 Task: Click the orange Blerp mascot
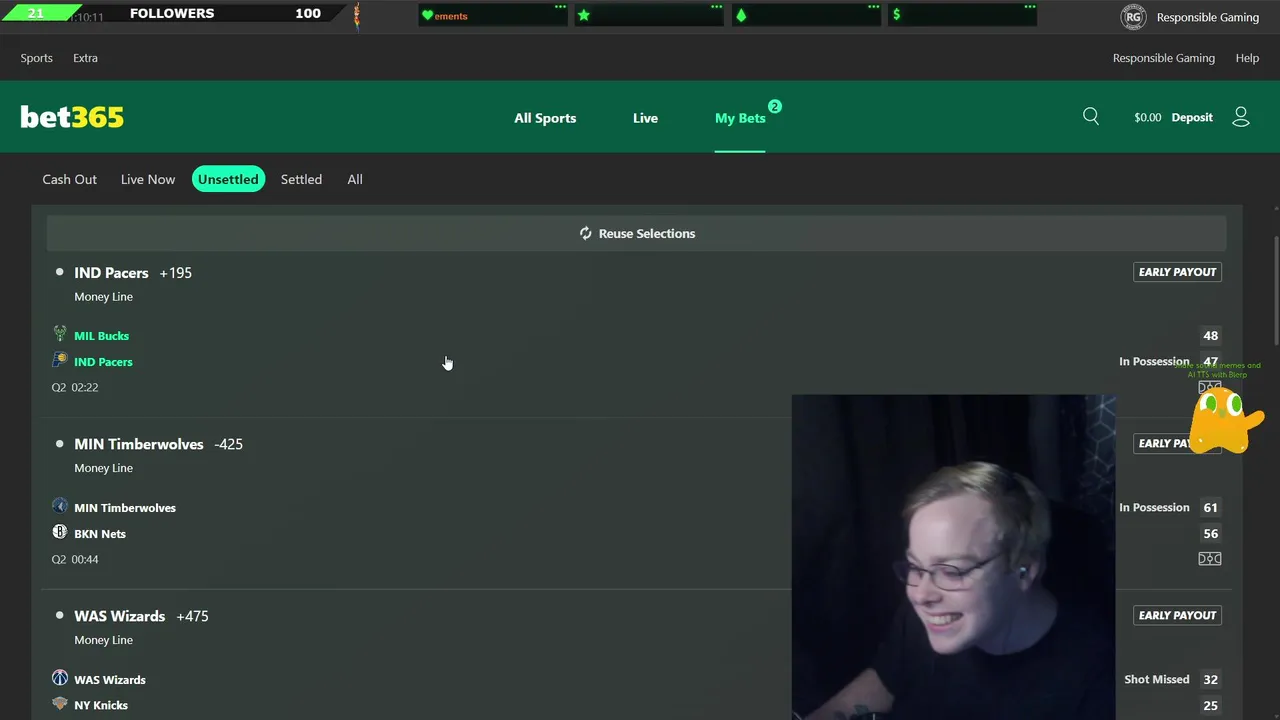pyautogui.click(x=1227, y=421)
